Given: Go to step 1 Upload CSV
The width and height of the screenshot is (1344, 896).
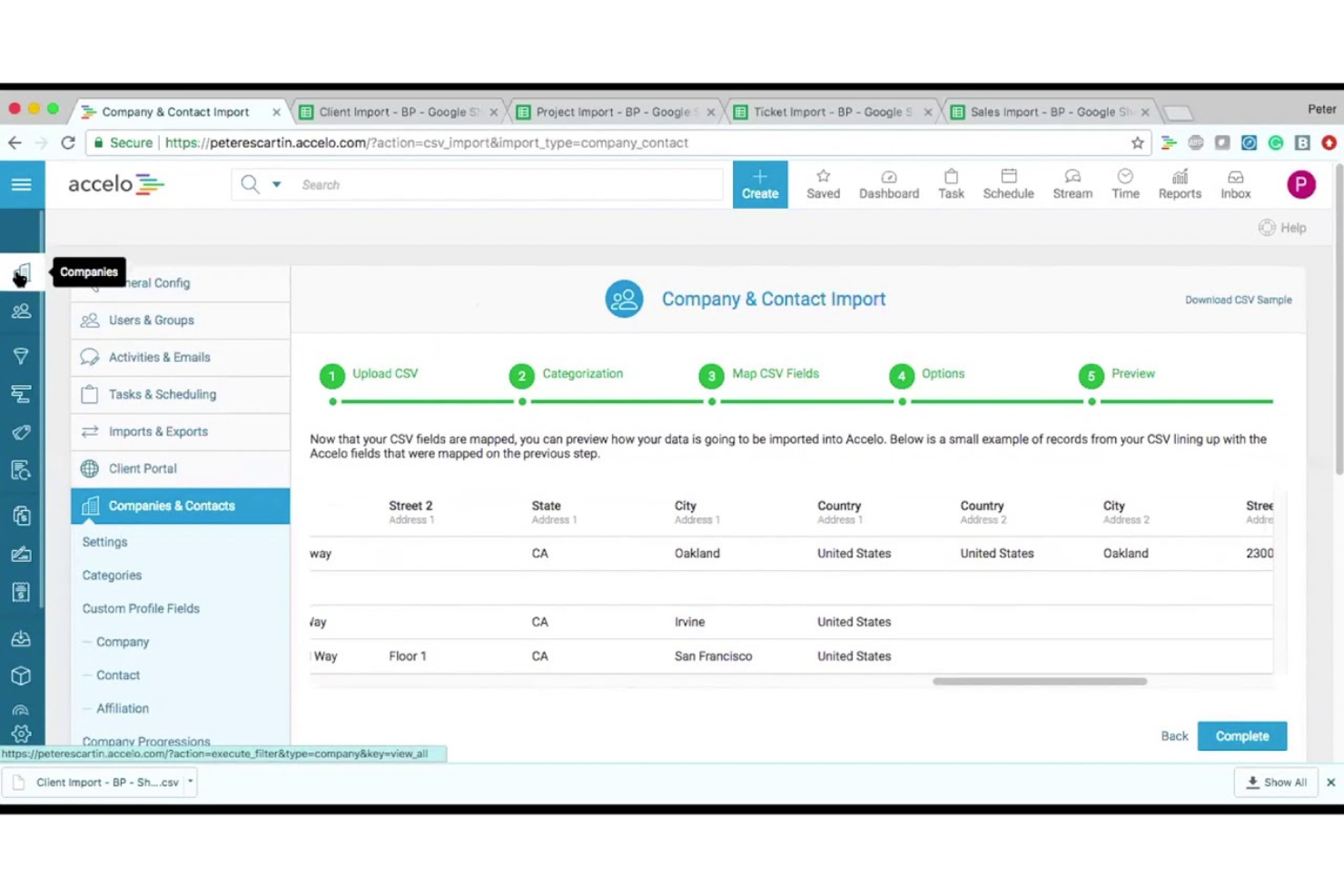Looking at the screenshot, I should [369, 375].
